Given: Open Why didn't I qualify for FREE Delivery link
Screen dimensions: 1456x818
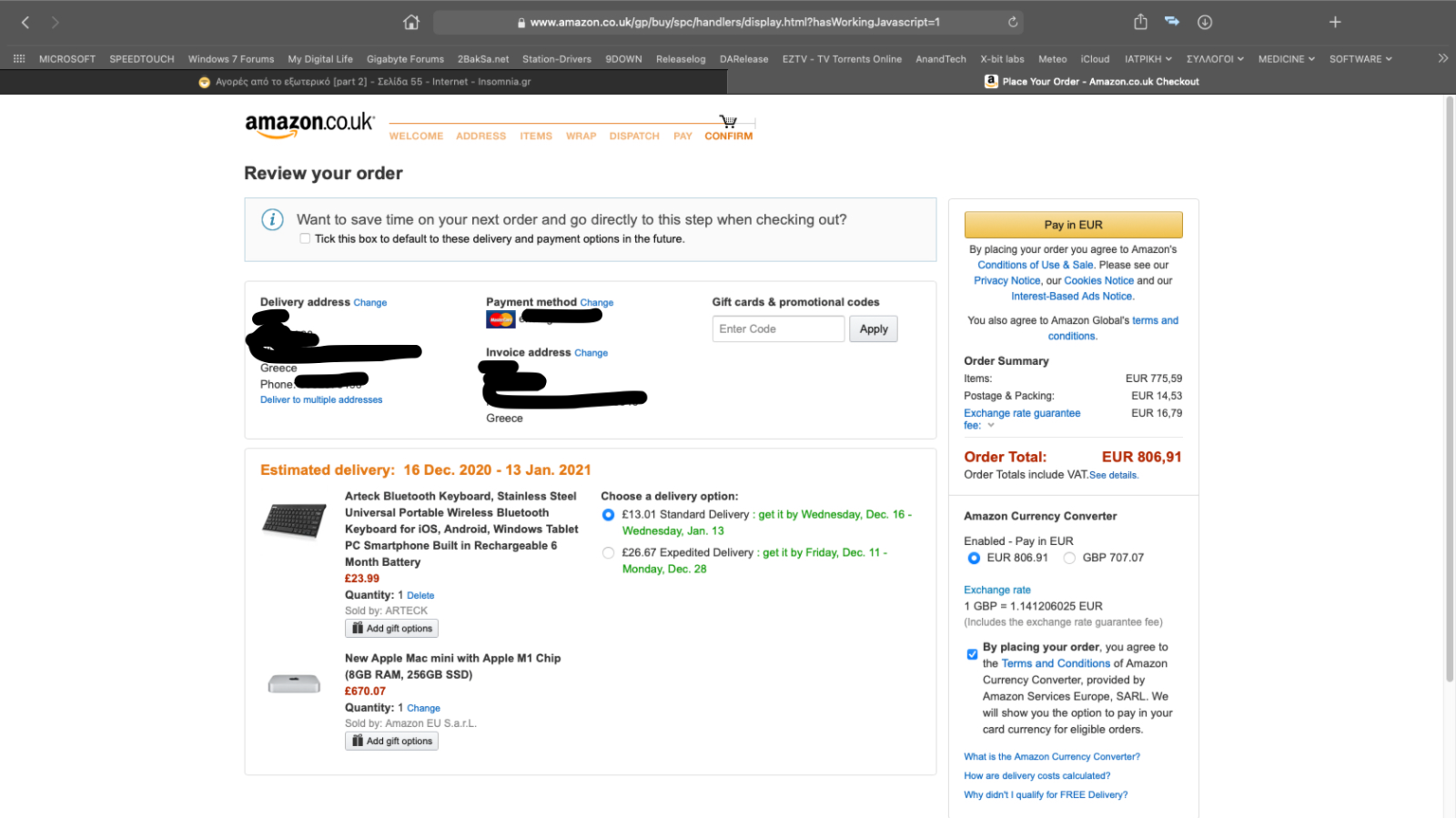Looking at the screenshot, I should click(x=1046, y=794).
